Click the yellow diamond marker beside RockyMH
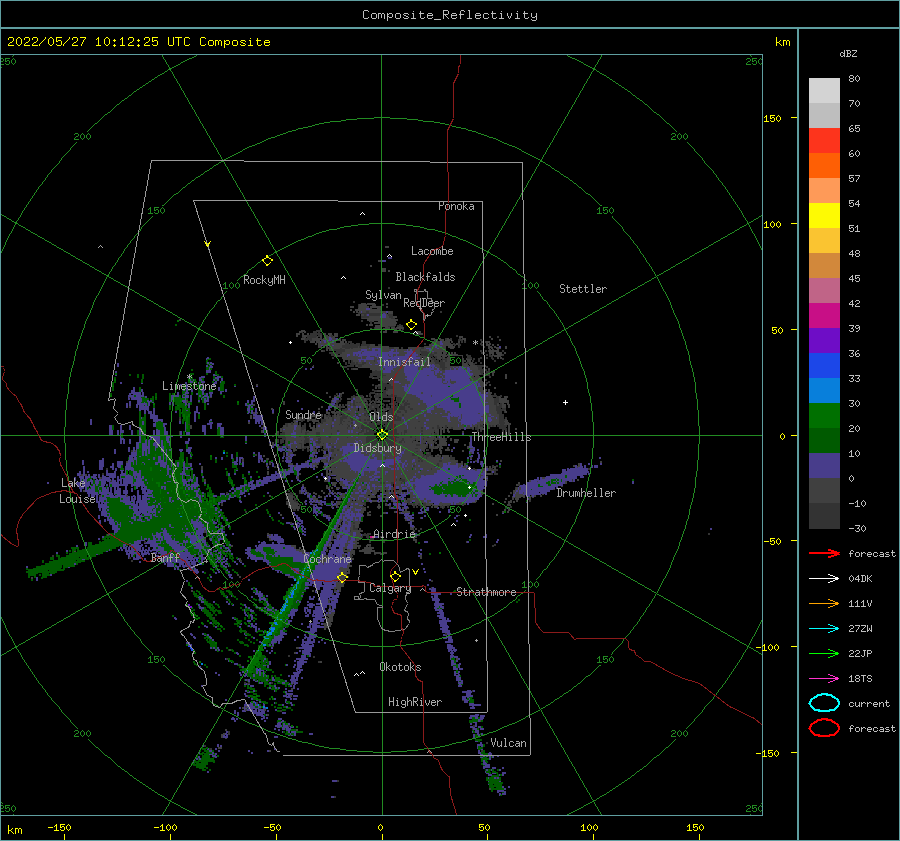This screenshot has height=841, width=900. click(267, 261)
